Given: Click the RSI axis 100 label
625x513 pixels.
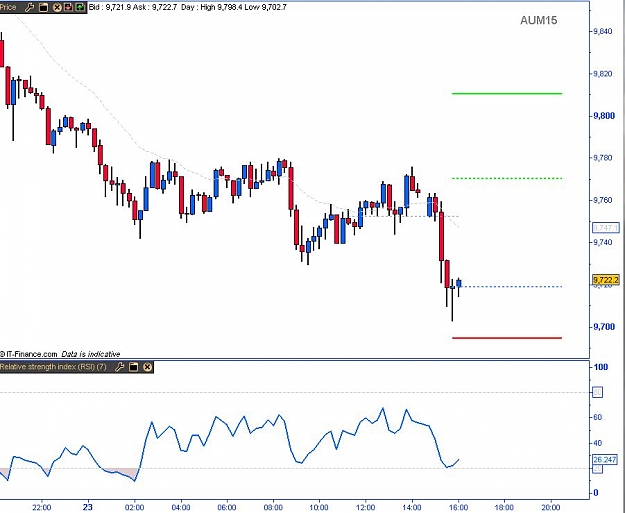Looking at the screenshot, I should [x=601, y=367].
